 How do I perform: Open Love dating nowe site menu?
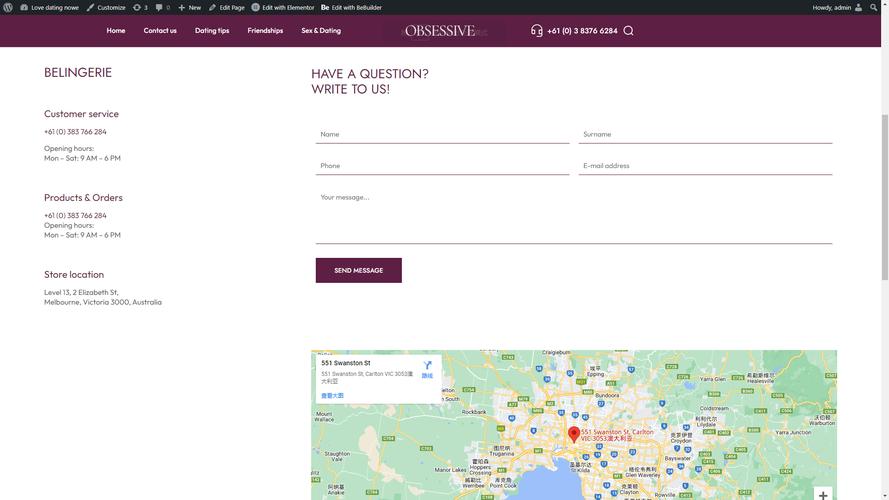click(49, 7)
